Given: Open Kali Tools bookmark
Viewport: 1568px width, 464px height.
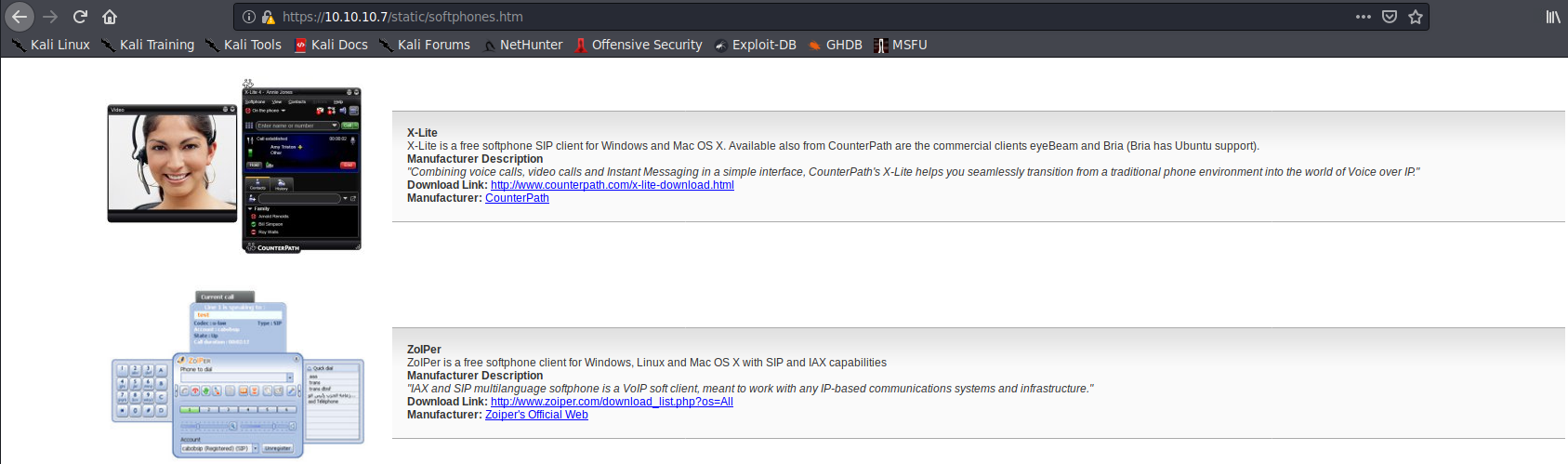Looking at the screenshot, I should [244, 45].
